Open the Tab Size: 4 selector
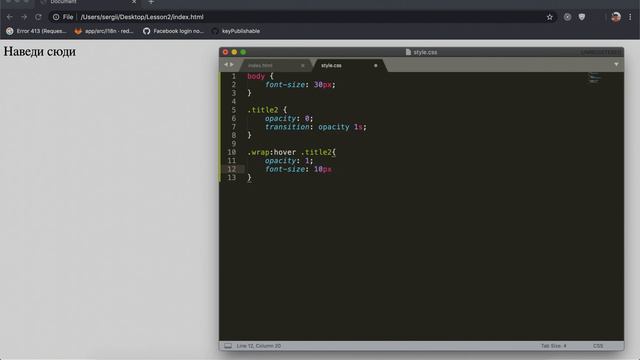 (554, 346)
